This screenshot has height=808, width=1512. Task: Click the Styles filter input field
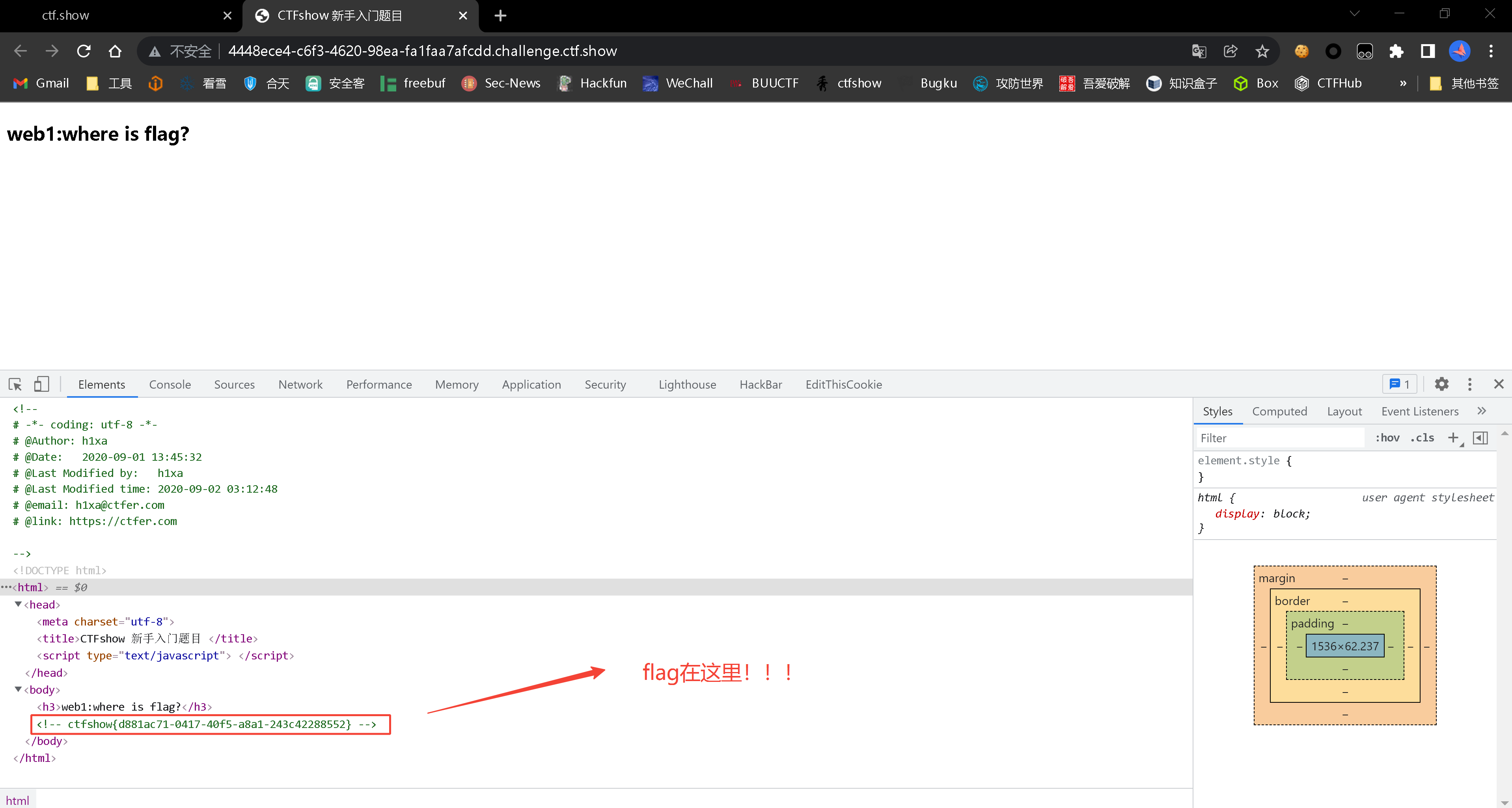coord(1279,438)
